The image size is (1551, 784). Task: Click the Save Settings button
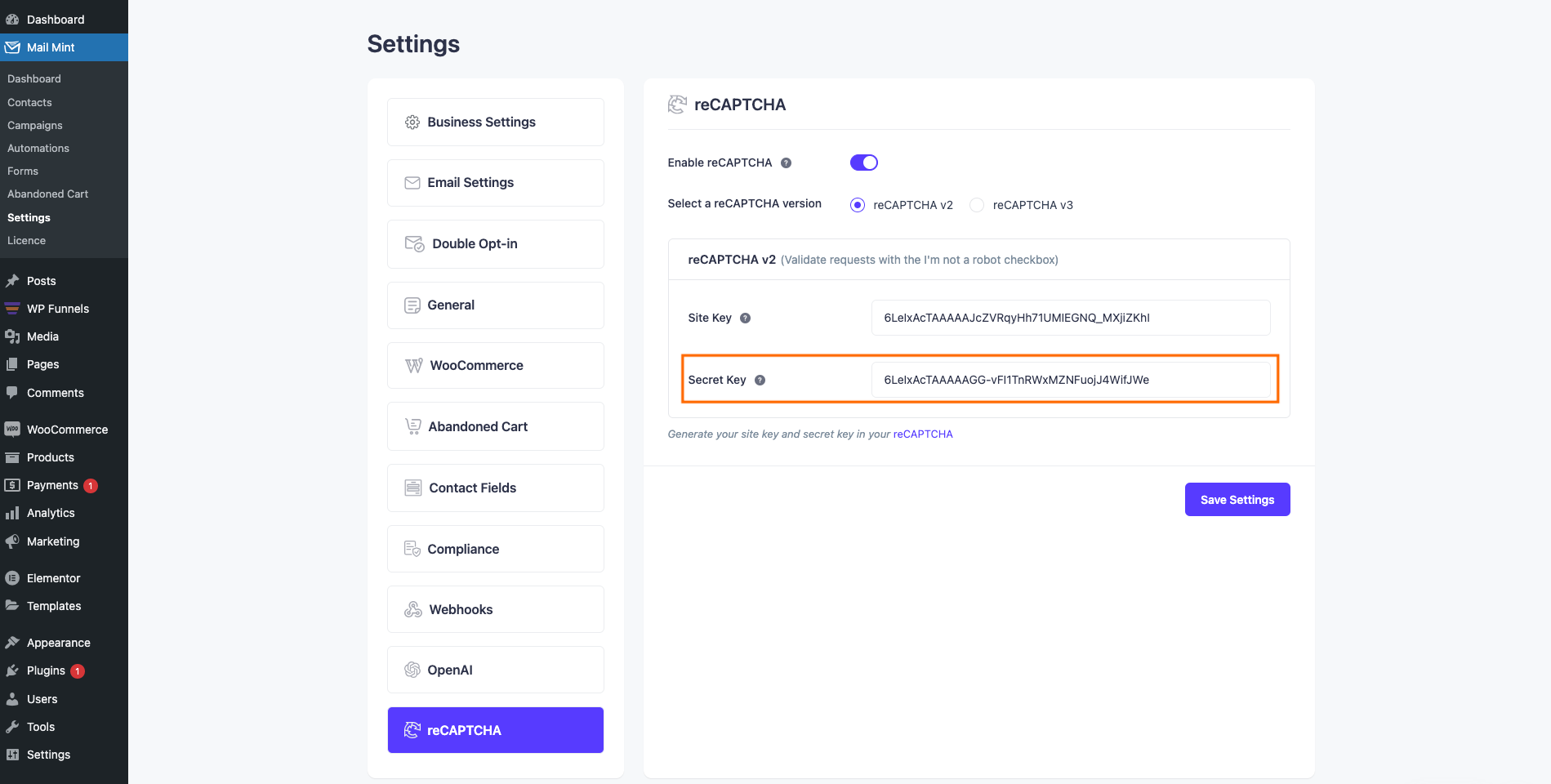click(x=1237, y=500)
